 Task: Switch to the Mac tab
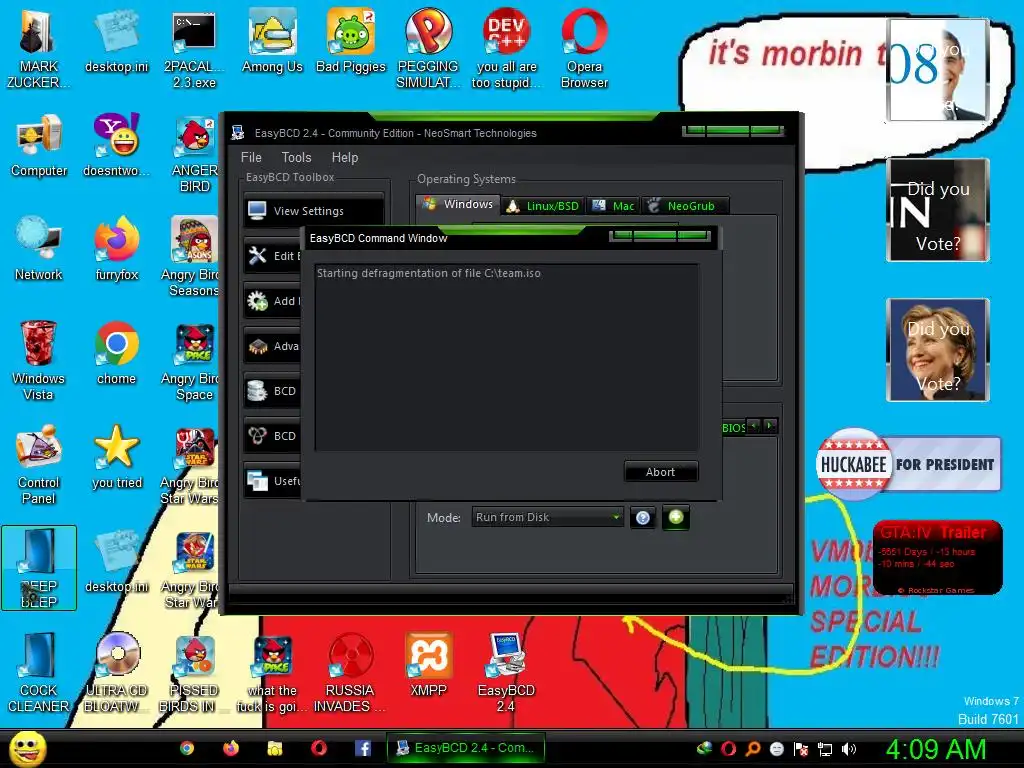pyautogui.click(x=613, y=206)
